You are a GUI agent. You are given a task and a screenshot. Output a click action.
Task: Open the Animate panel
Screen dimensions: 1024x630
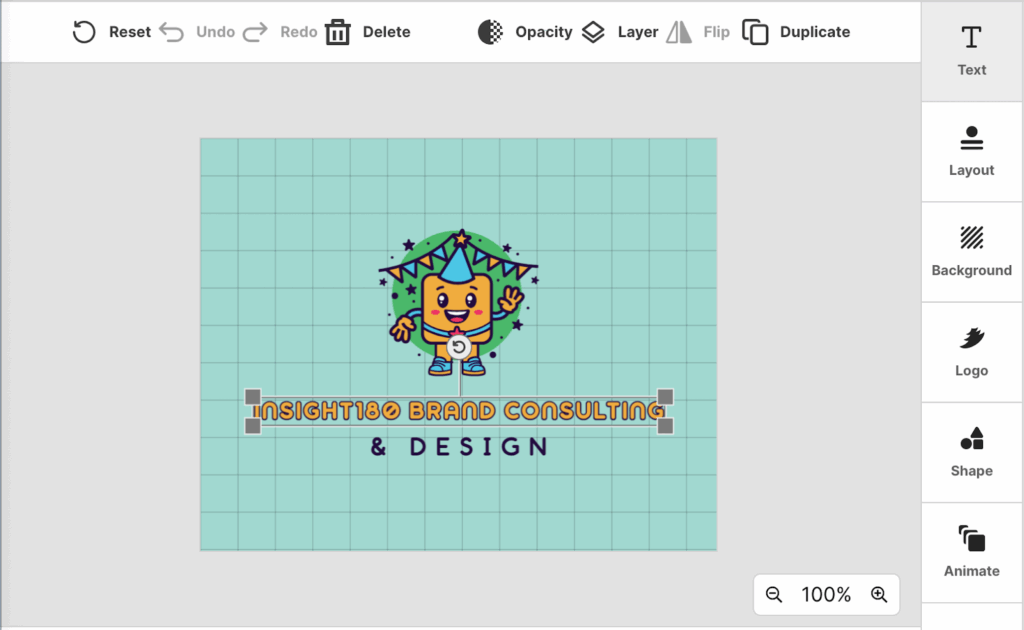coord(971,551)
